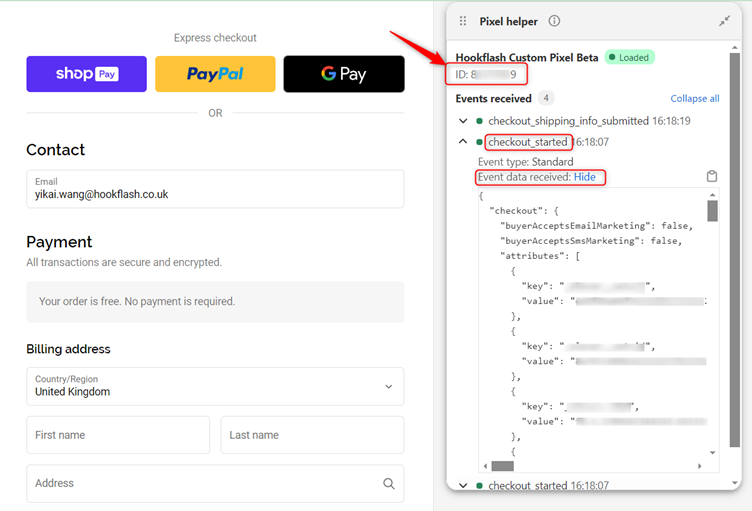
Task: Click the Express checkout label
Action: pyautogui.click(x=215, y=38)
